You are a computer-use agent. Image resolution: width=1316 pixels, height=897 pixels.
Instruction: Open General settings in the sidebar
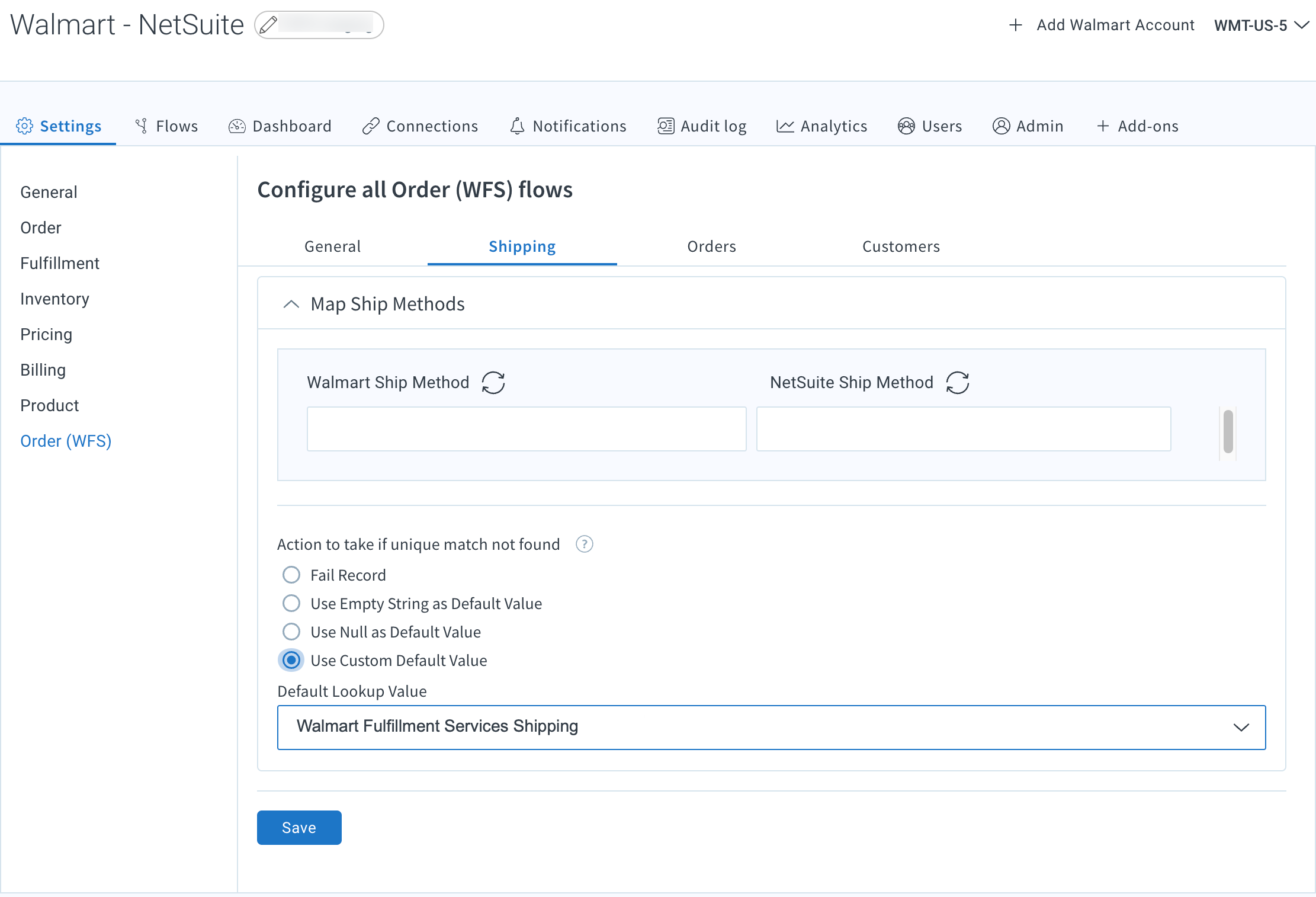tap(49, 192)
